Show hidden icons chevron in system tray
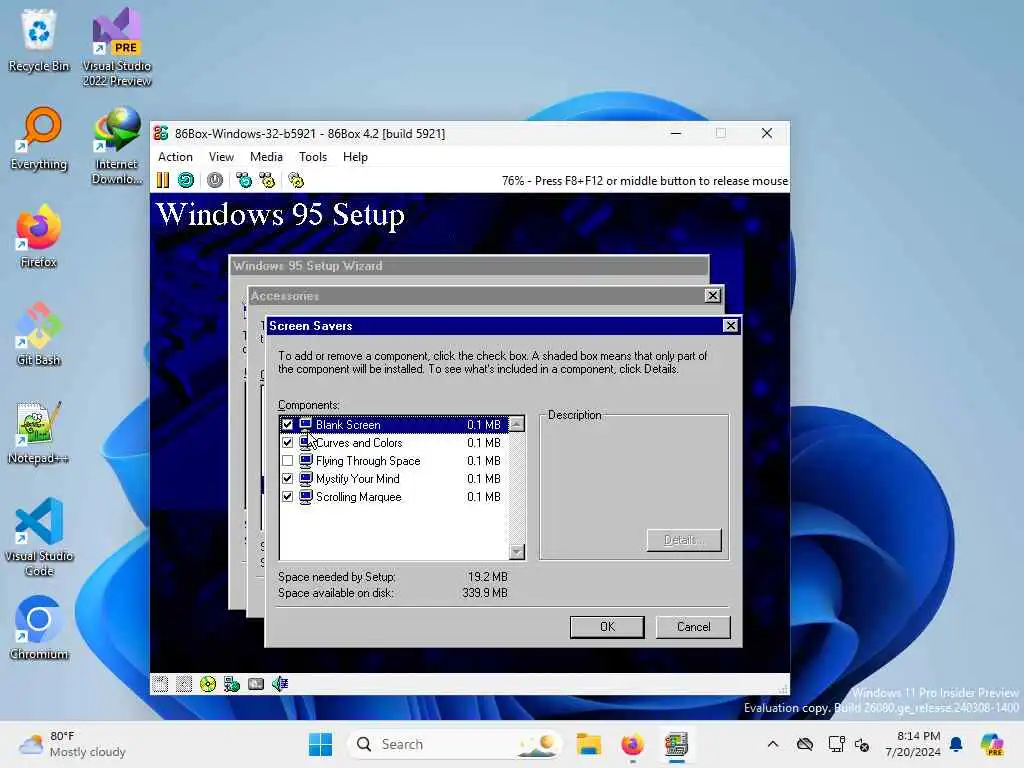The height and width of the screenshot is (768, 1024). pos(773,744)
